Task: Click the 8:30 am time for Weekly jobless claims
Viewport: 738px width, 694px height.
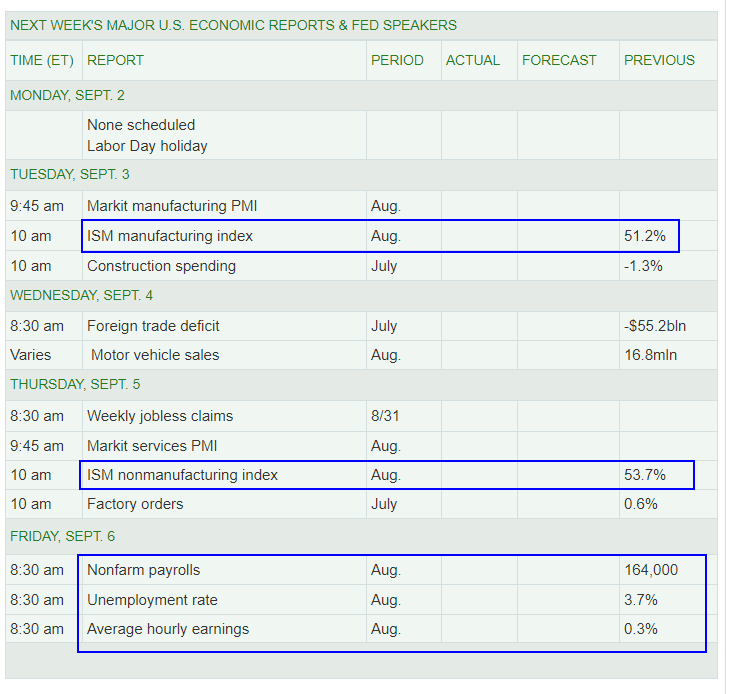Action: pyautogui.click(x=37, y=416)
